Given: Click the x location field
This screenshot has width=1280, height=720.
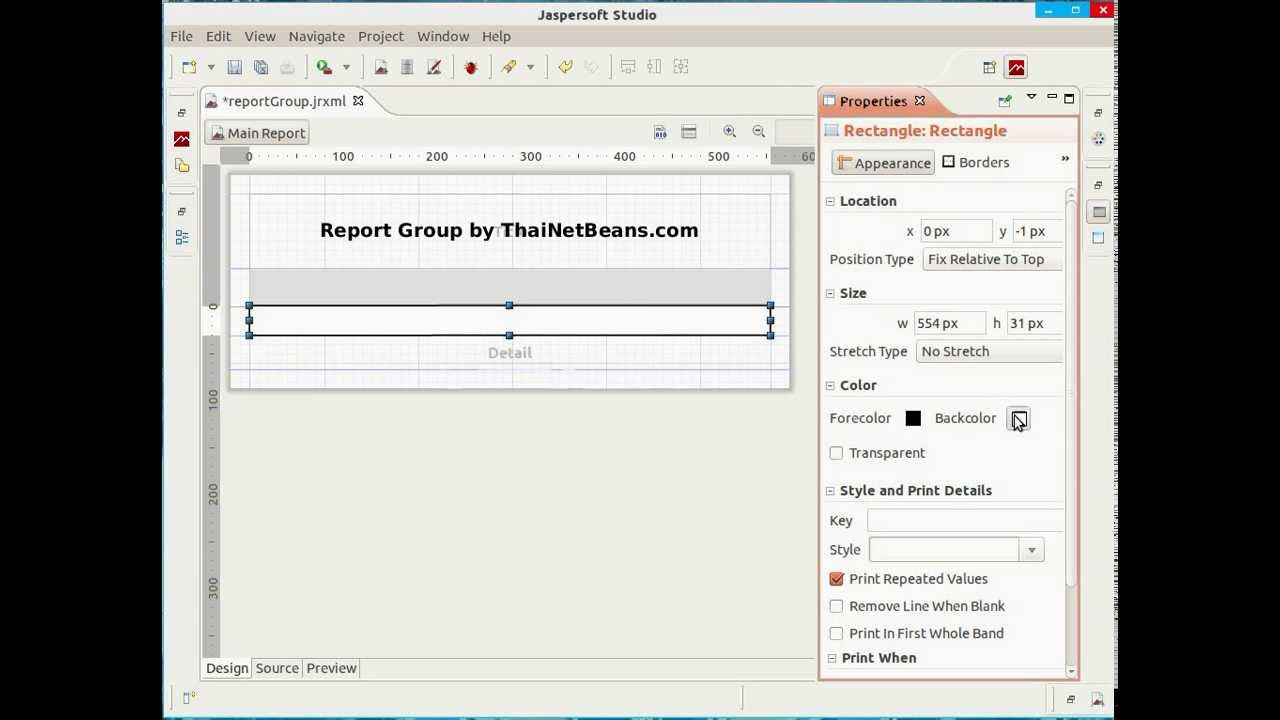Looking at the screenshot, I should point(955,231).
